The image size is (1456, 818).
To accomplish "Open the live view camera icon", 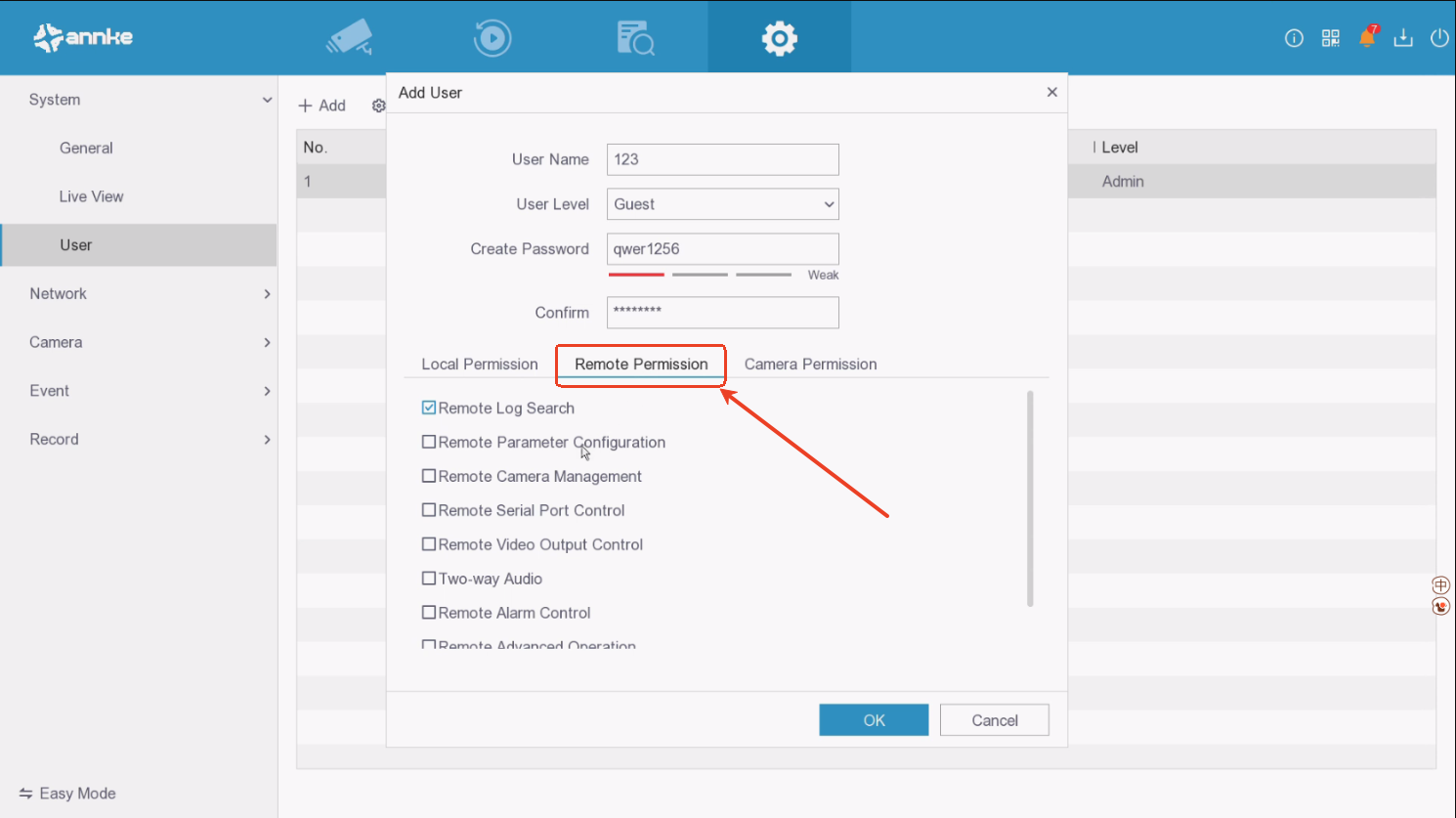I will tap(350, 38).
